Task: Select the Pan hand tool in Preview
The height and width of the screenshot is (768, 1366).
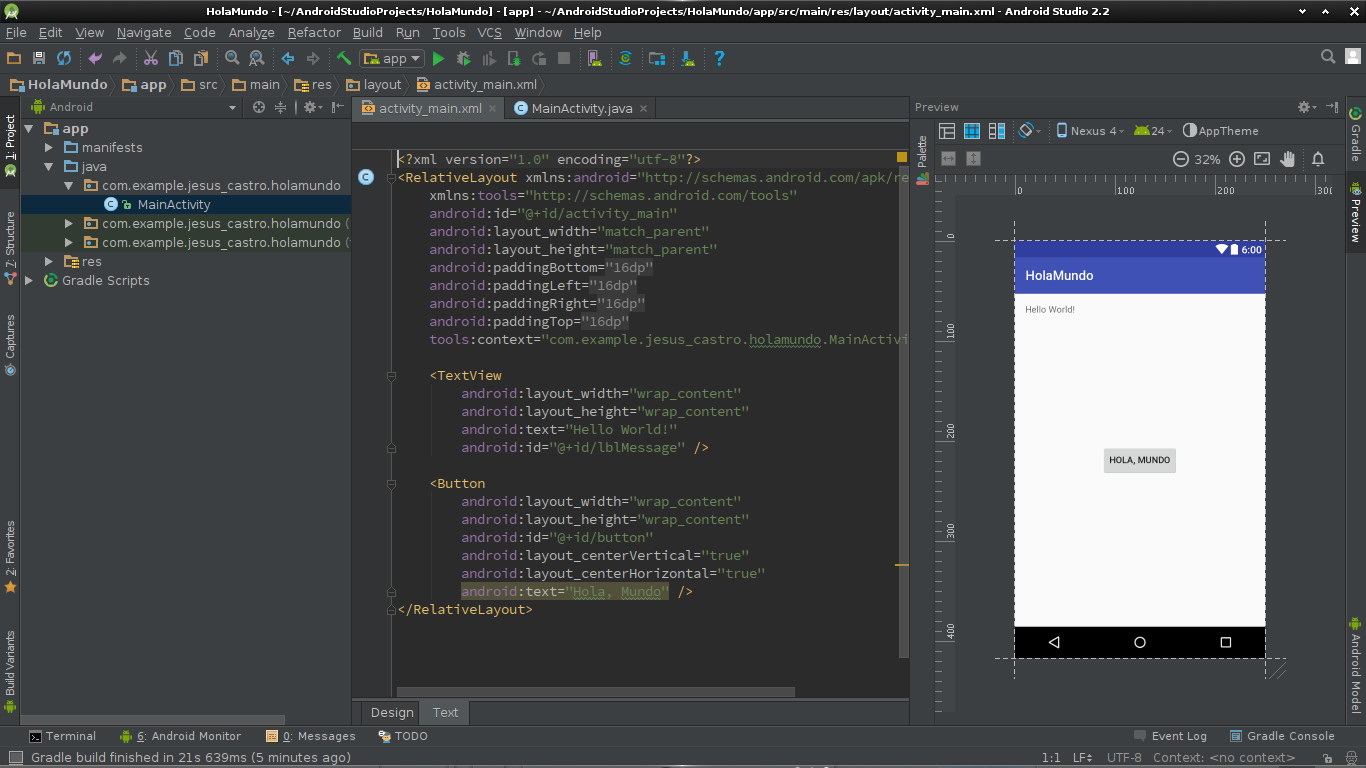Action: click(1288, 159)
